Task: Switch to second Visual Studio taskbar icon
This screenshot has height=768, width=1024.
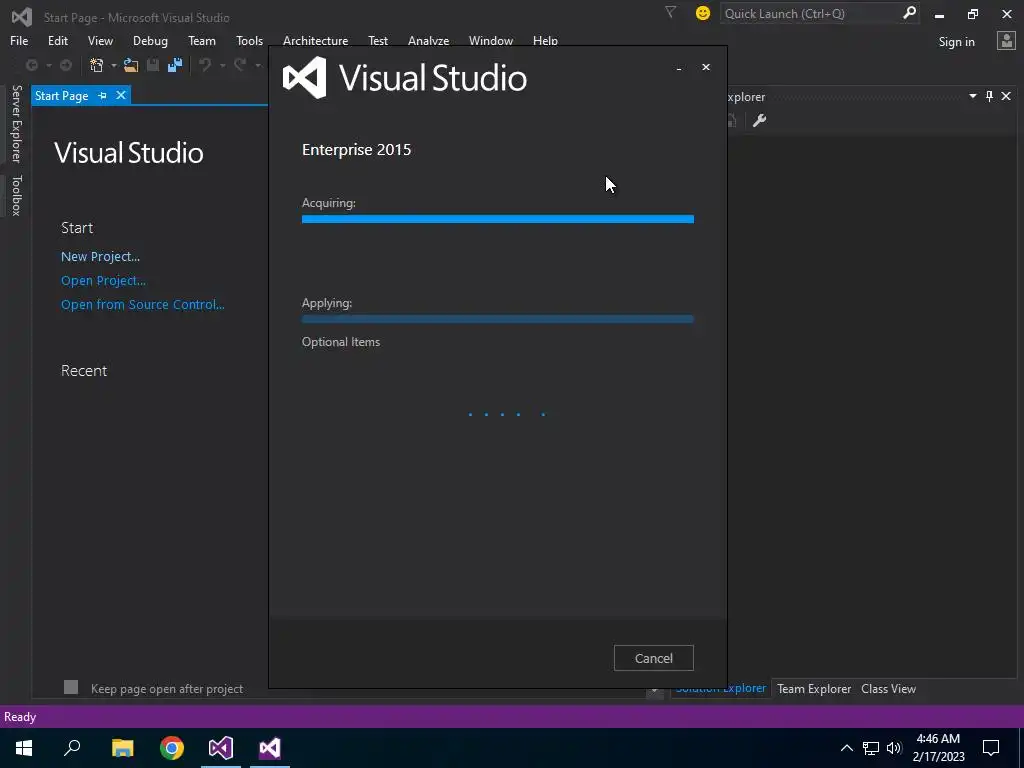Action: [x=270, y=748]
